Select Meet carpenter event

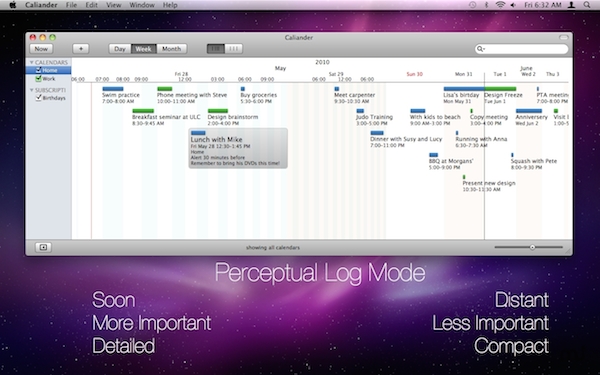coord(354,95)
